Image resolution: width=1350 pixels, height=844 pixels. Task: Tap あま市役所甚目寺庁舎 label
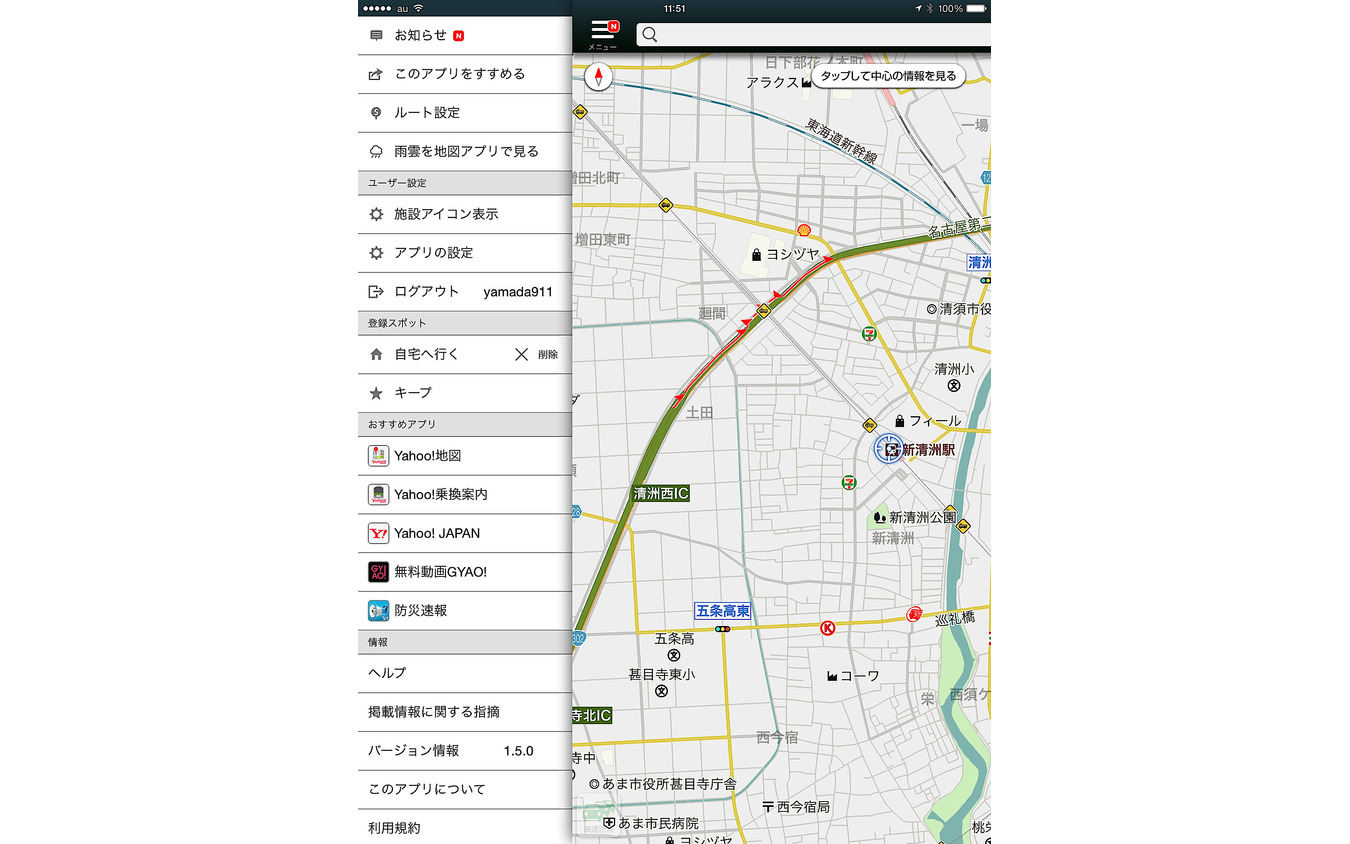(662, 784)
